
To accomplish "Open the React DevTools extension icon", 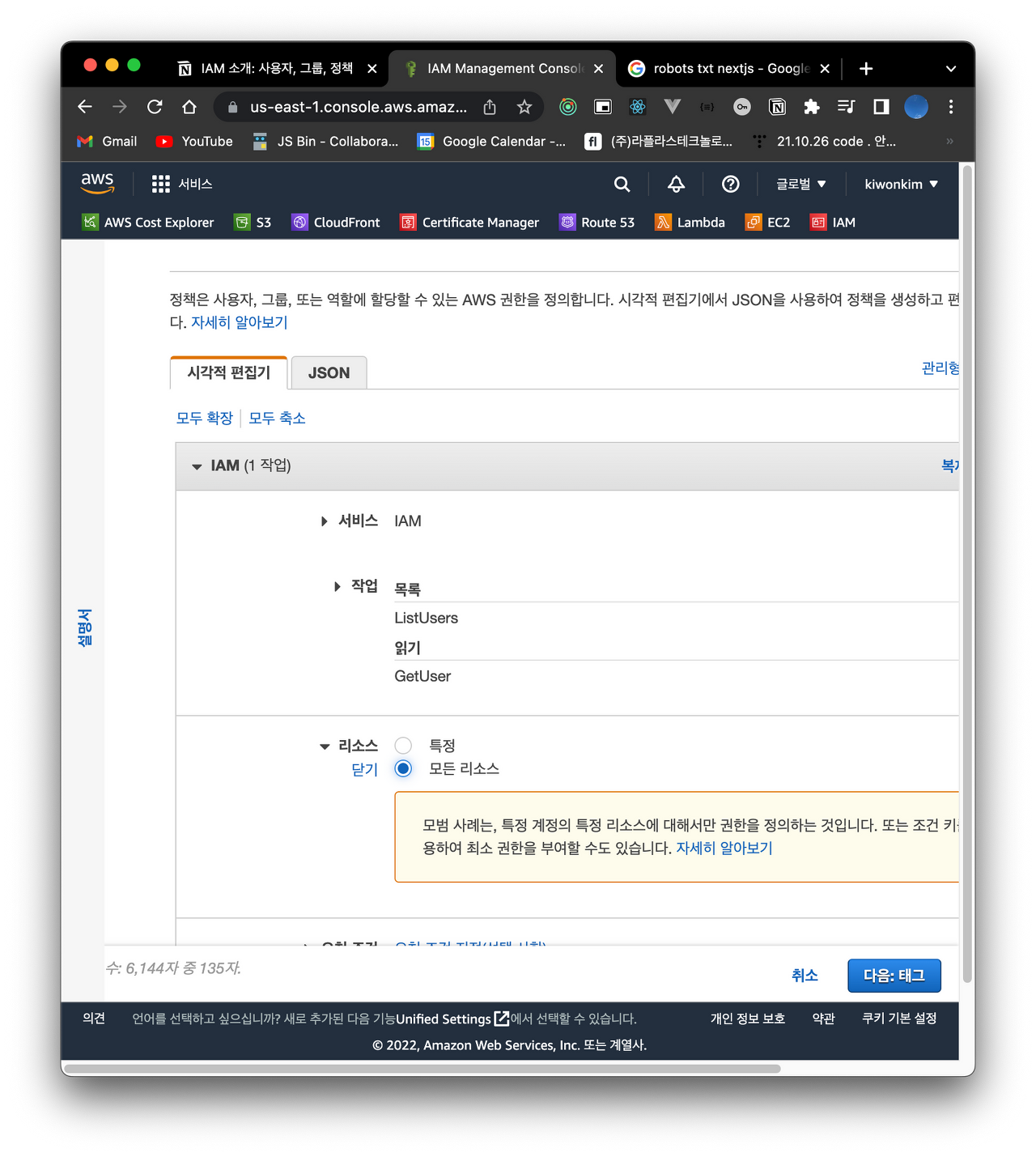I will pyautogui.click(x=638, y=106).
